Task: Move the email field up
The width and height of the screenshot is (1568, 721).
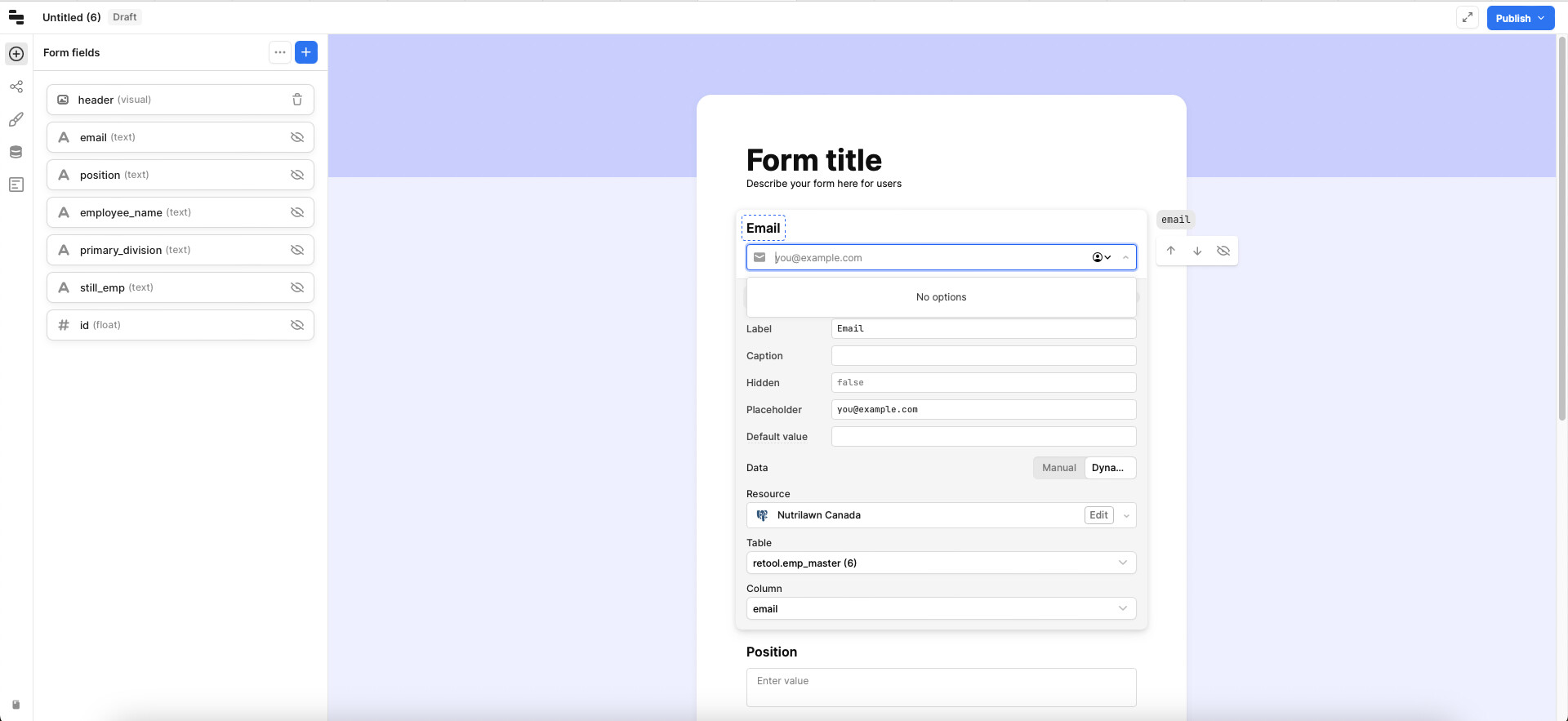Action: (1171, 251)
